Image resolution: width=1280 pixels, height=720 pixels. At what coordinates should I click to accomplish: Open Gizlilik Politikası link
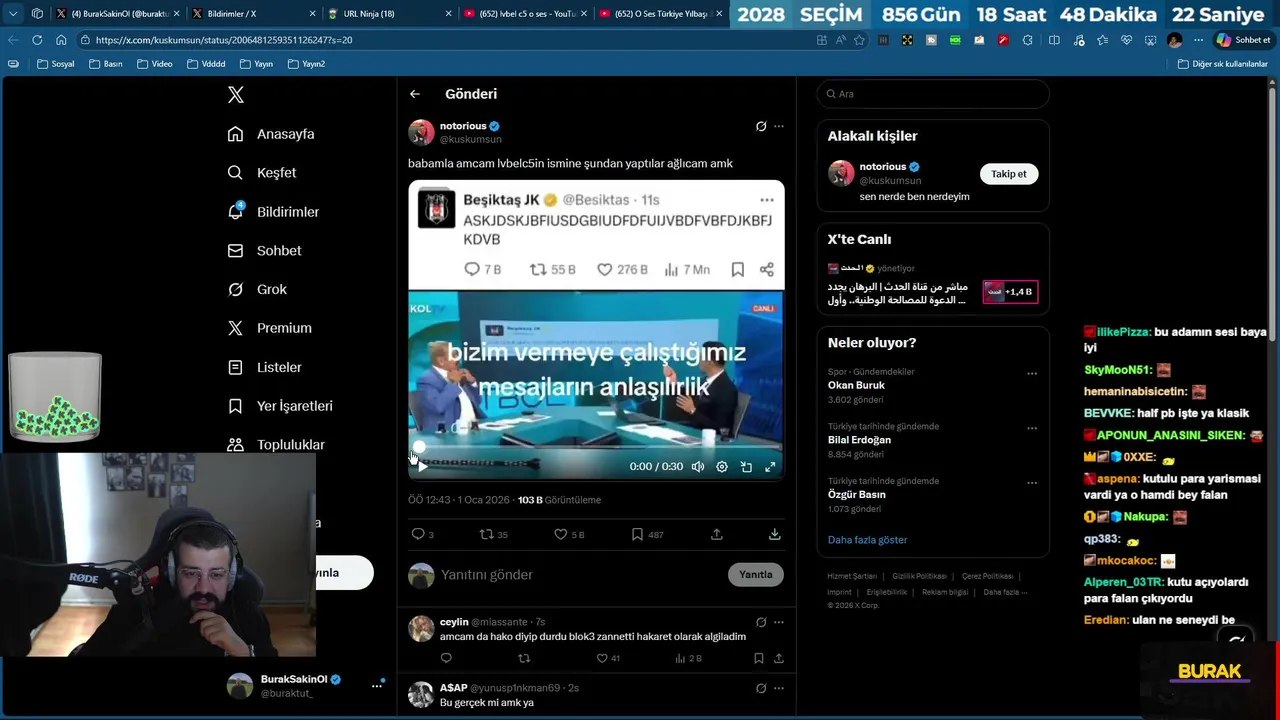tap(919, 577)
